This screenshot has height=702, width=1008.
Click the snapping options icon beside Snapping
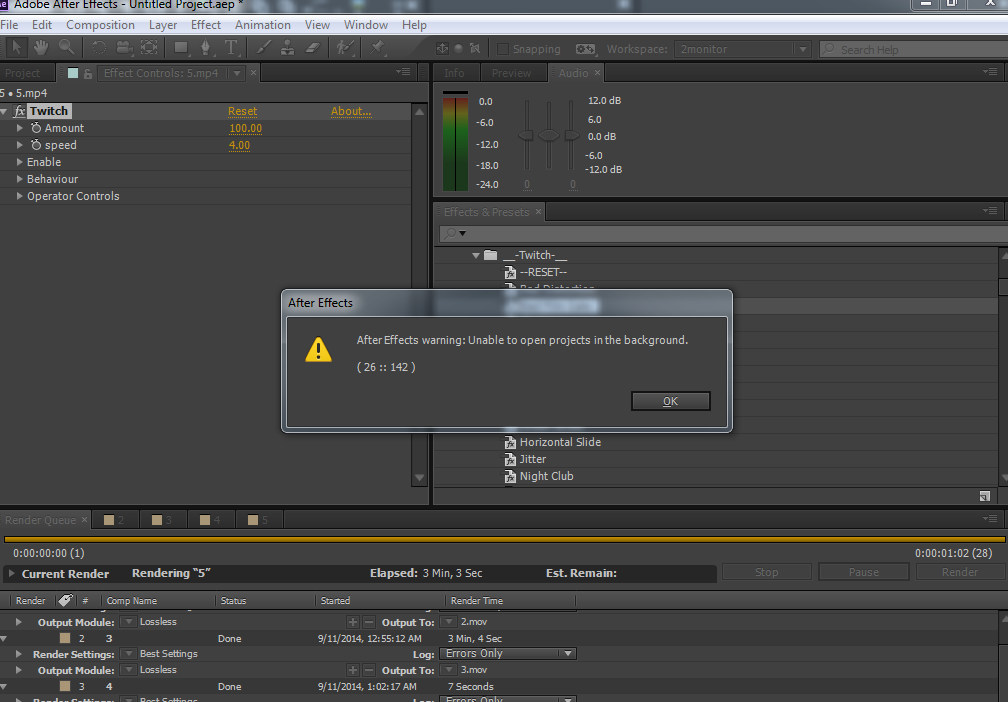click(586, 50)
